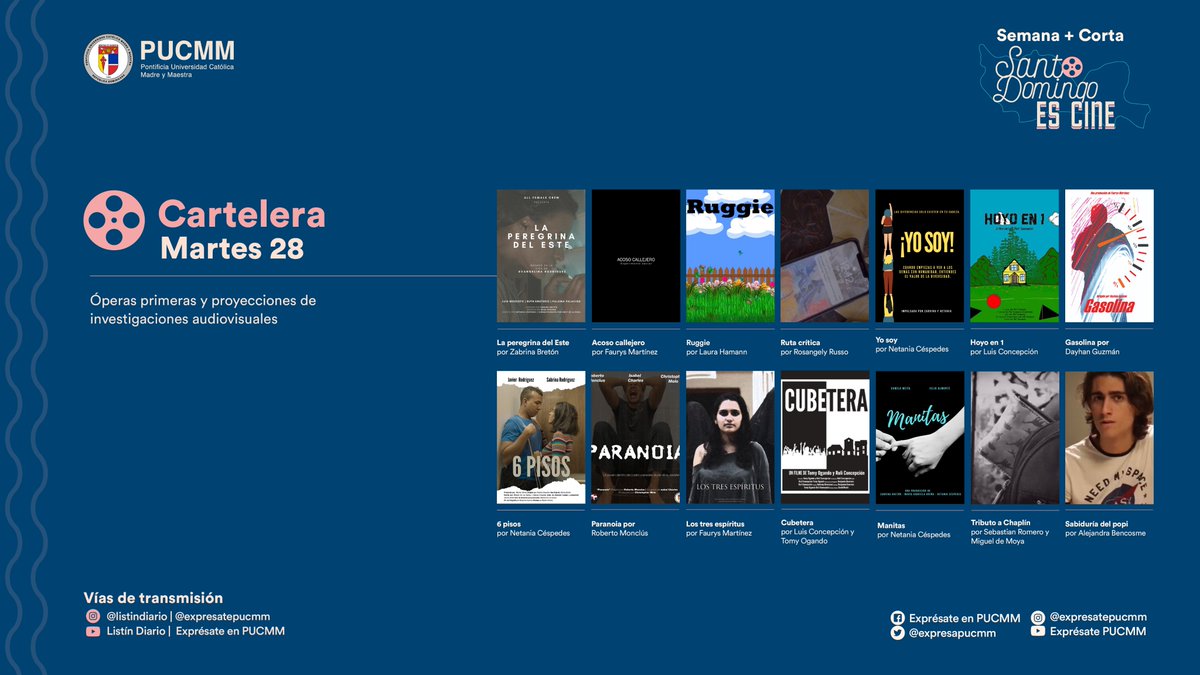Click the @expresatepucmm handle at bottom right
The height and width of the screenshot is (675, 1200).
1098,618
